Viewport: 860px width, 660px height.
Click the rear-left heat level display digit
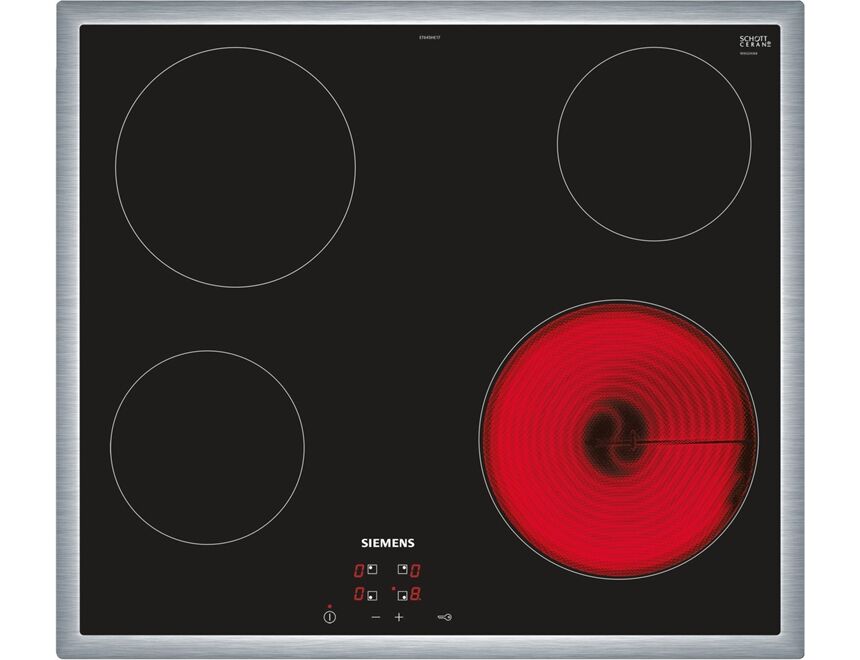coord(358,570)
